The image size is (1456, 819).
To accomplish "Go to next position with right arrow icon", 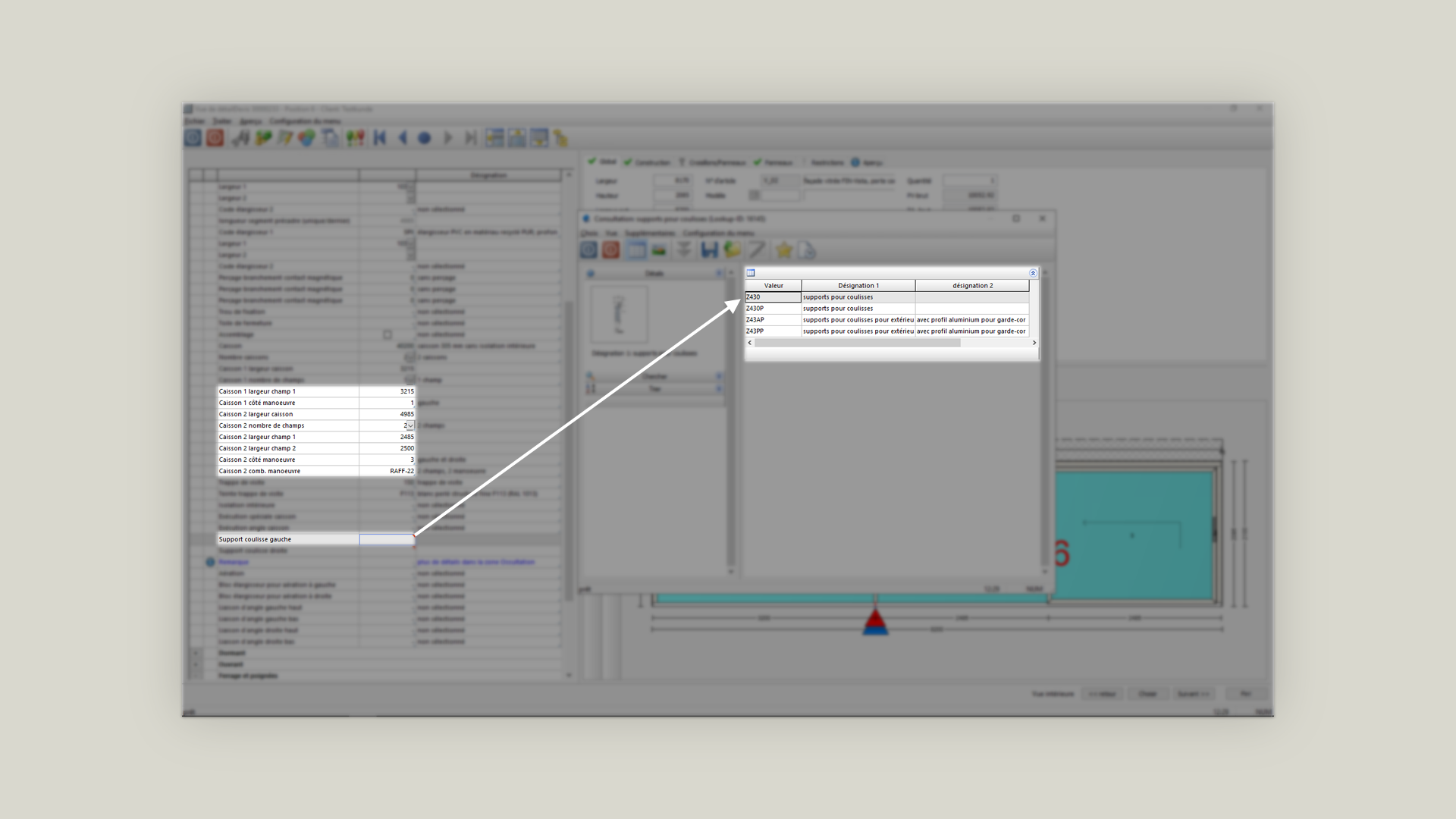I will pyautogui.click(x=447, y=138).
